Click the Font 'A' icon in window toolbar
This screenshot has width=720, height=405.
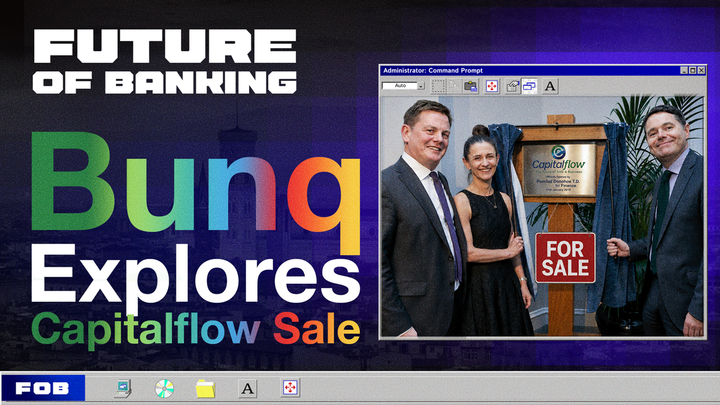click(550, 86)
